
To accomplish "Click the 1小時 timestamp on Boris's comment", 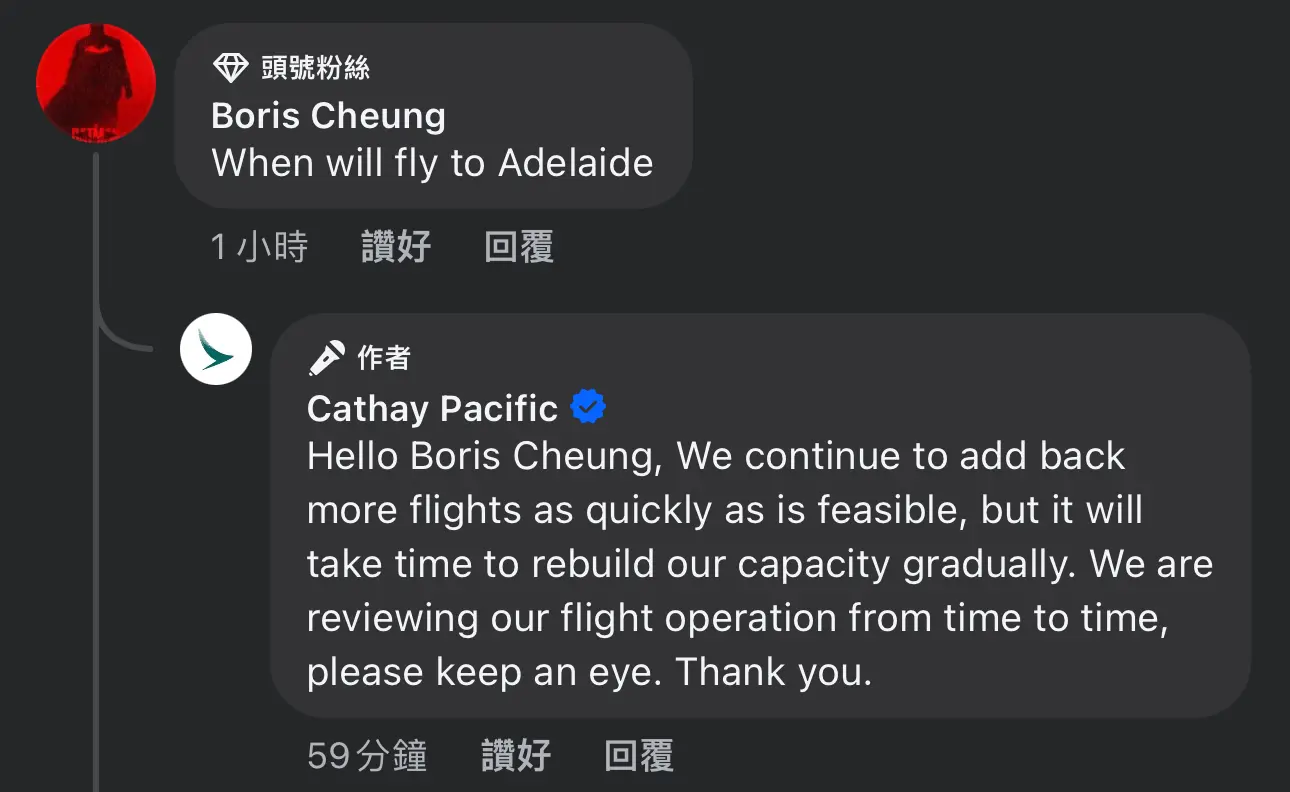I will point(259,246).
